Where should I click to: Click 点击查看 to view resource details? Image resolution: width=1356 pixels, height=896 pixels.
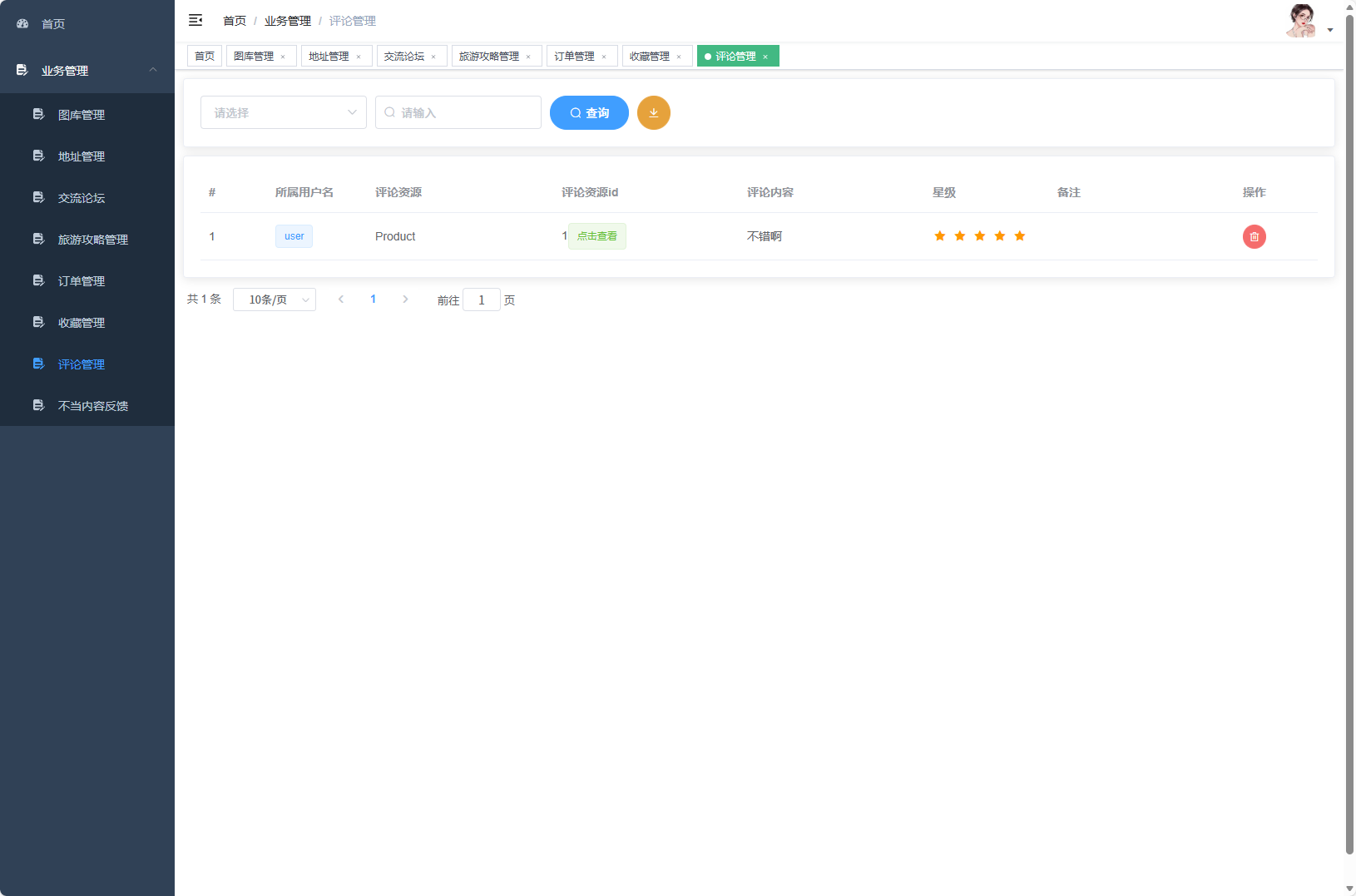click(x=596, y=236)
